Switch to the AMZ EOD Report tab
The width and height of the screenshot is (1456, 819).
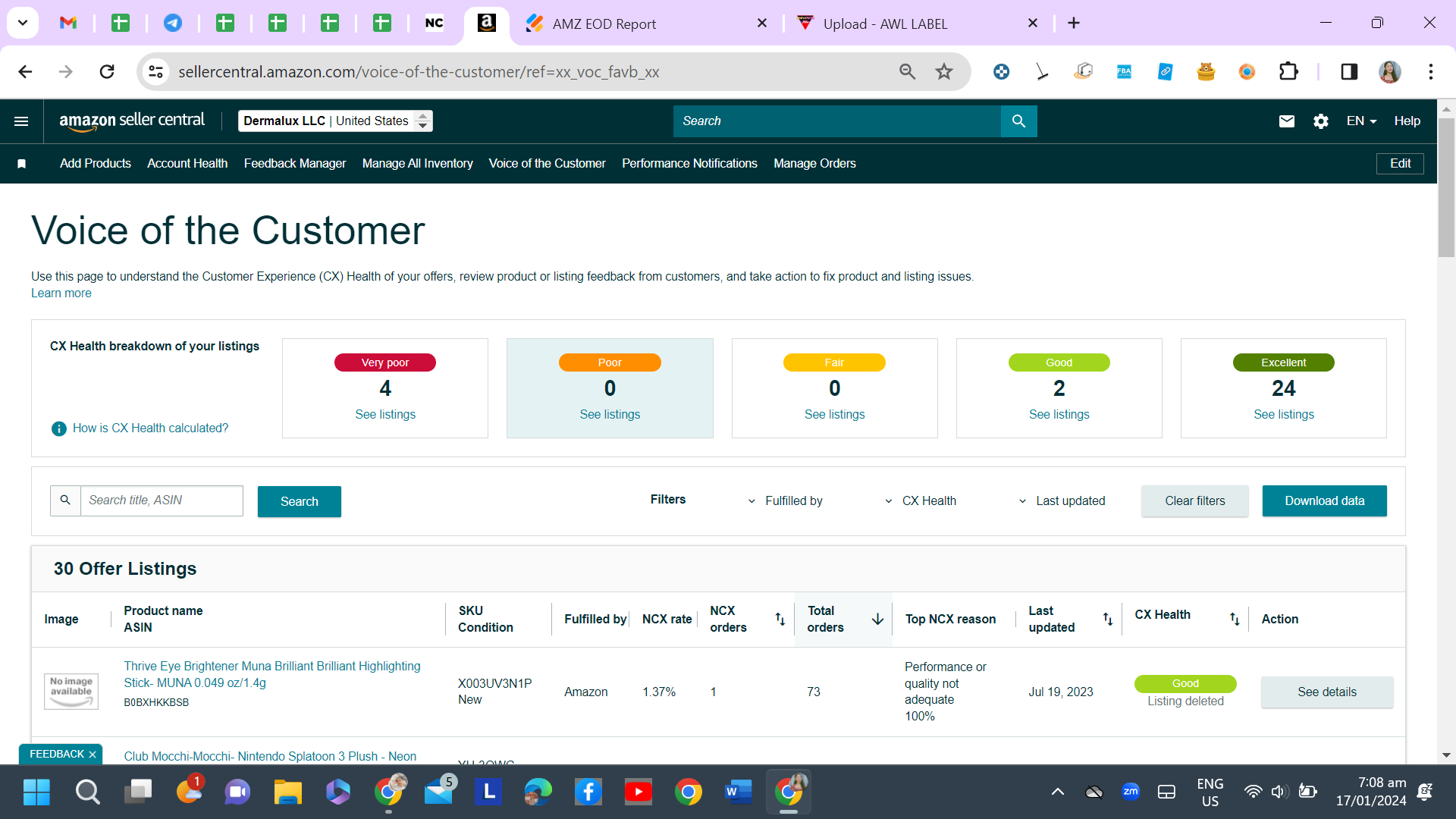click(x=646, y=24)
